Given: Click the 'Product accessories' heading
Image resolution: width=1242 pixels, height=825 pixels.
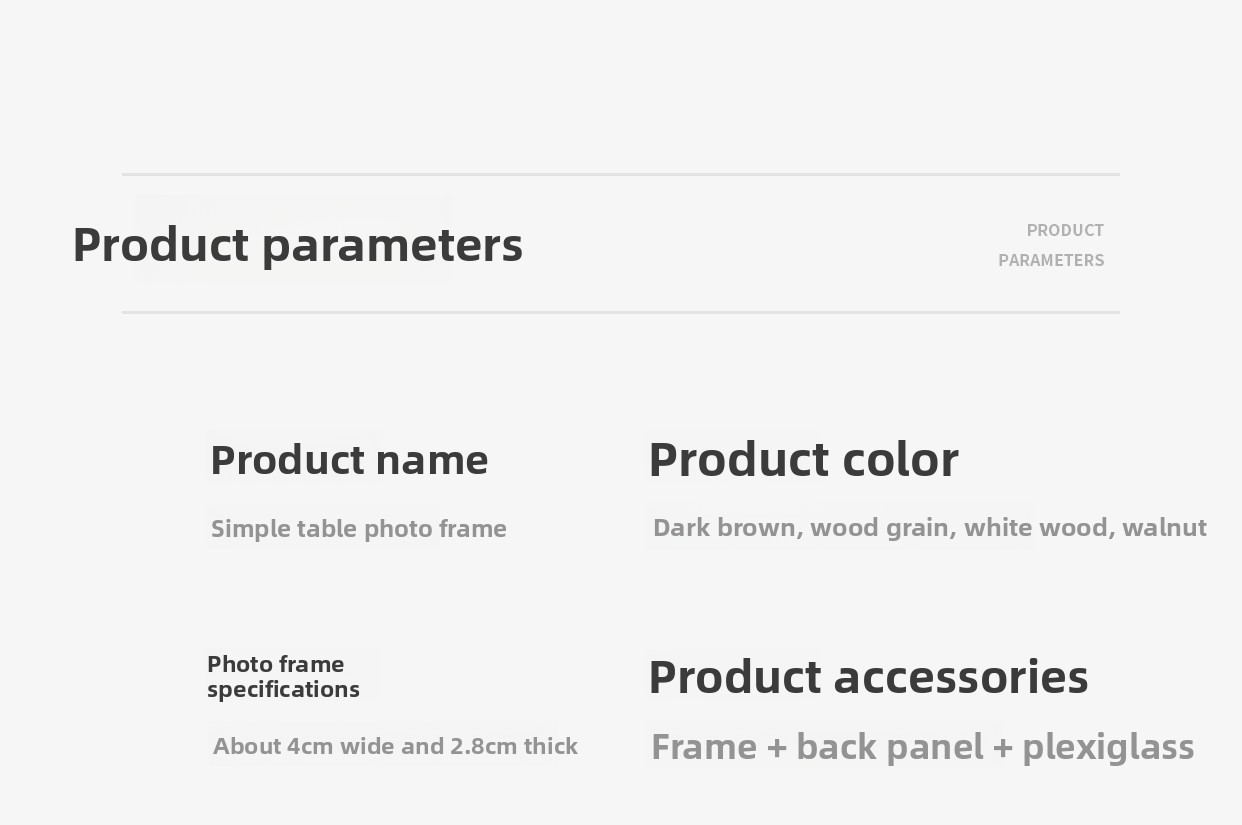Looking at the screenshot, I should [x=868, y=677].
